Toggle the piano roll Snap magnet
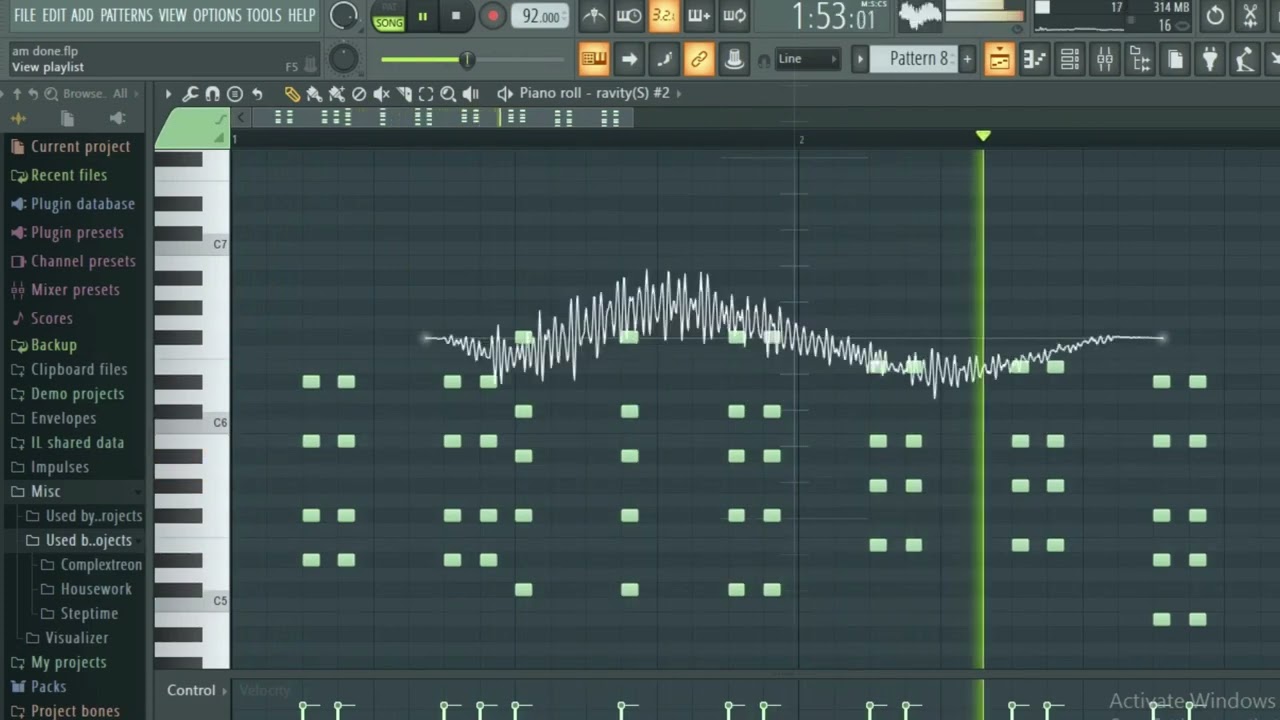 point(212,94)
